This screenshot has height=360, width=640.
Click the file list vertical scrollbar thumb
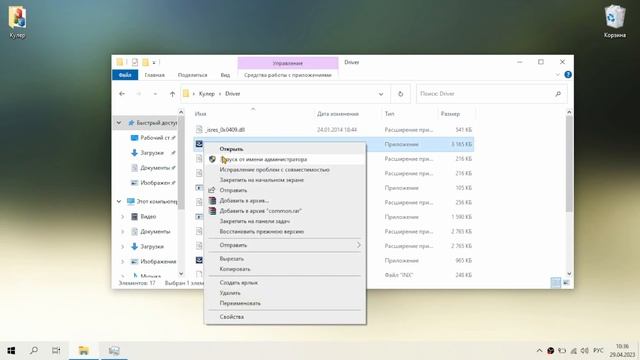[569, 163]
